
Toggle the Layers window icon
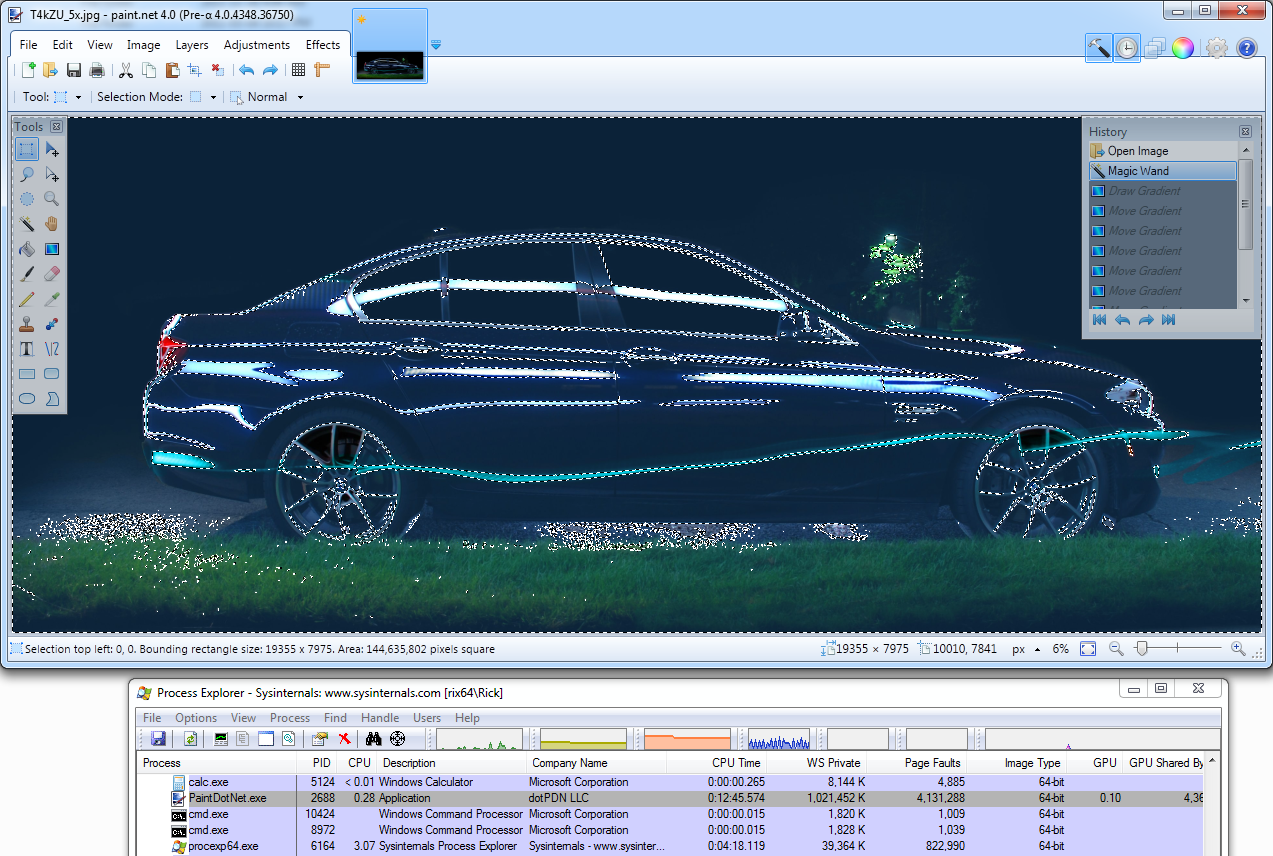pos(1155,47)
